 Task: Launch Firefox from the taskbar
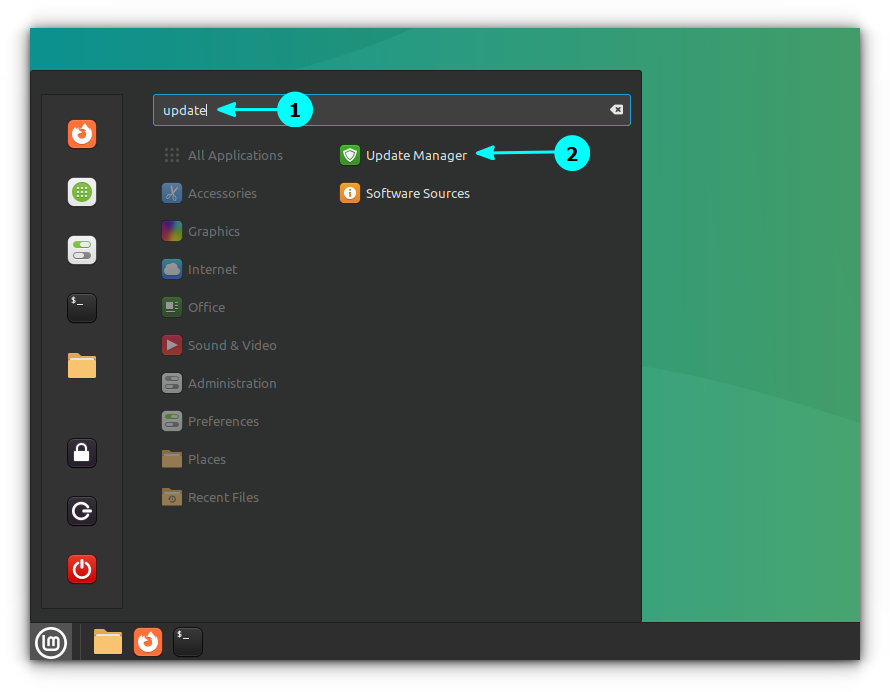(148, 643)
